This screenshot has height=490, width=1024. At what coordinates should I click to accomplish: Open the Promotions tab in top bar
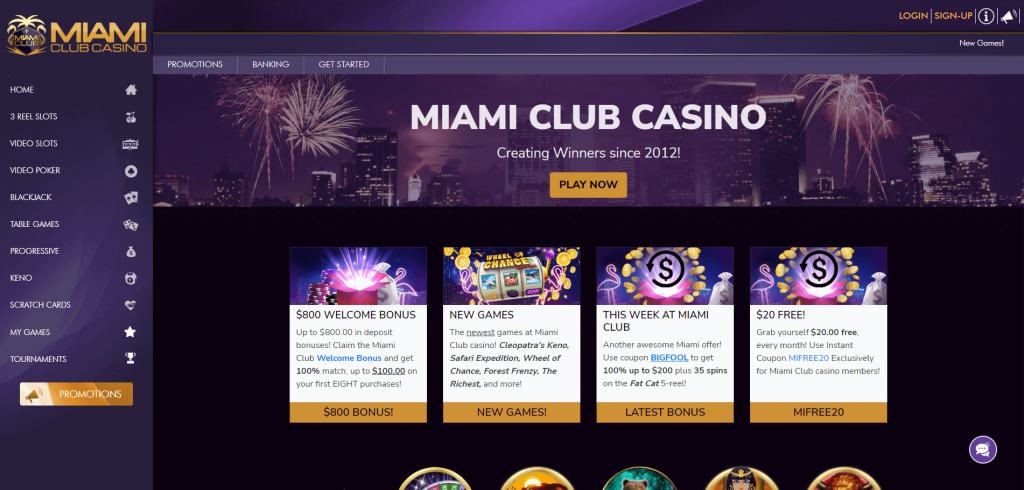tap(195, 65)
